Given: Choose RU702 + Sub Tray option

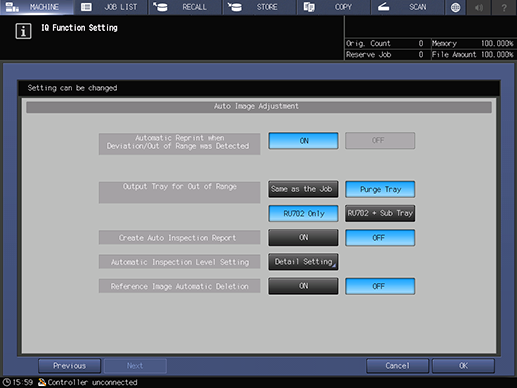Looking at the screenshot, I should tap(380, 213).
